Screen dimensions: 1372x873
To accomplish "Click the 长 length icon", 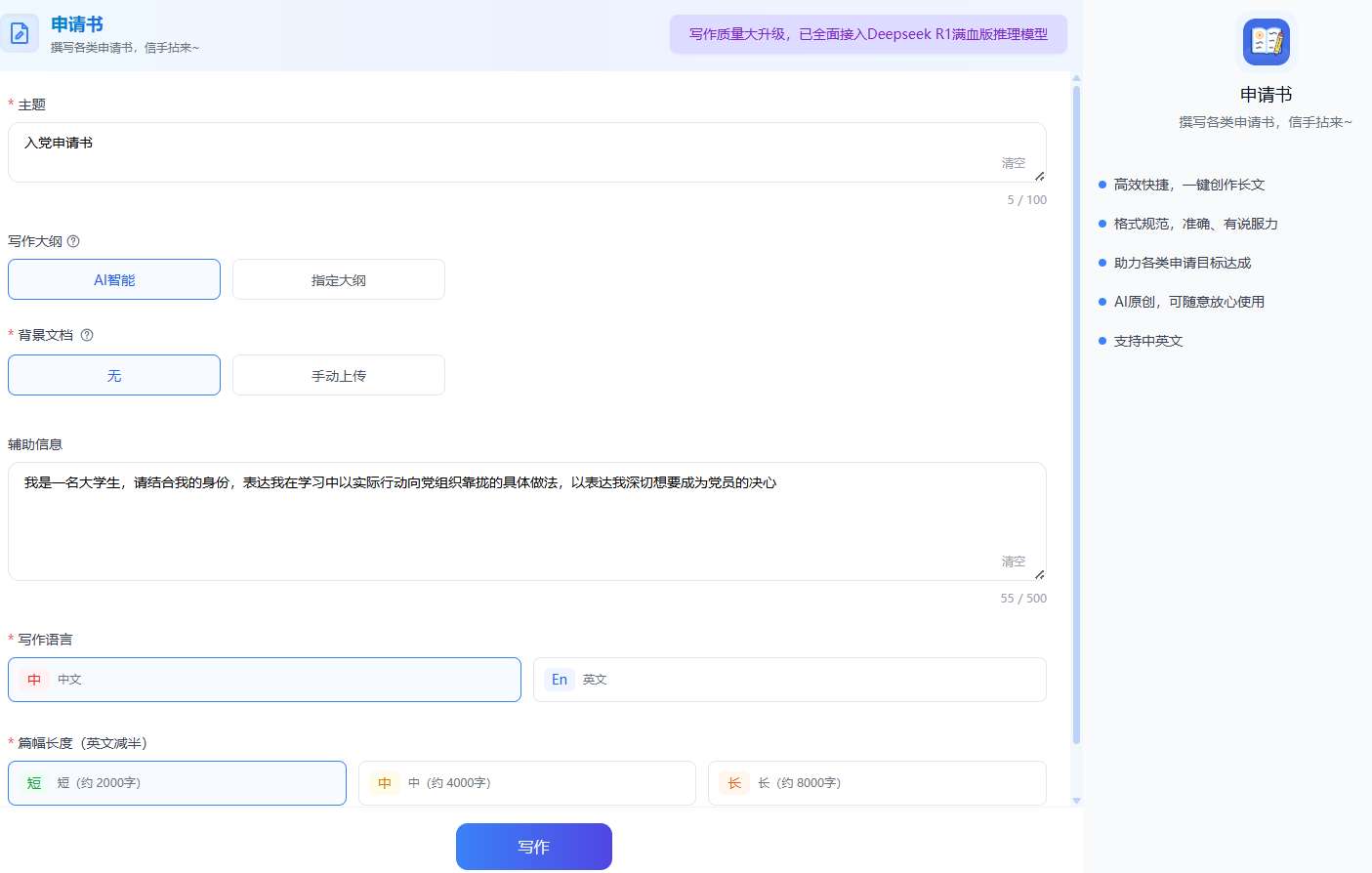I will [x=734, y=783].
